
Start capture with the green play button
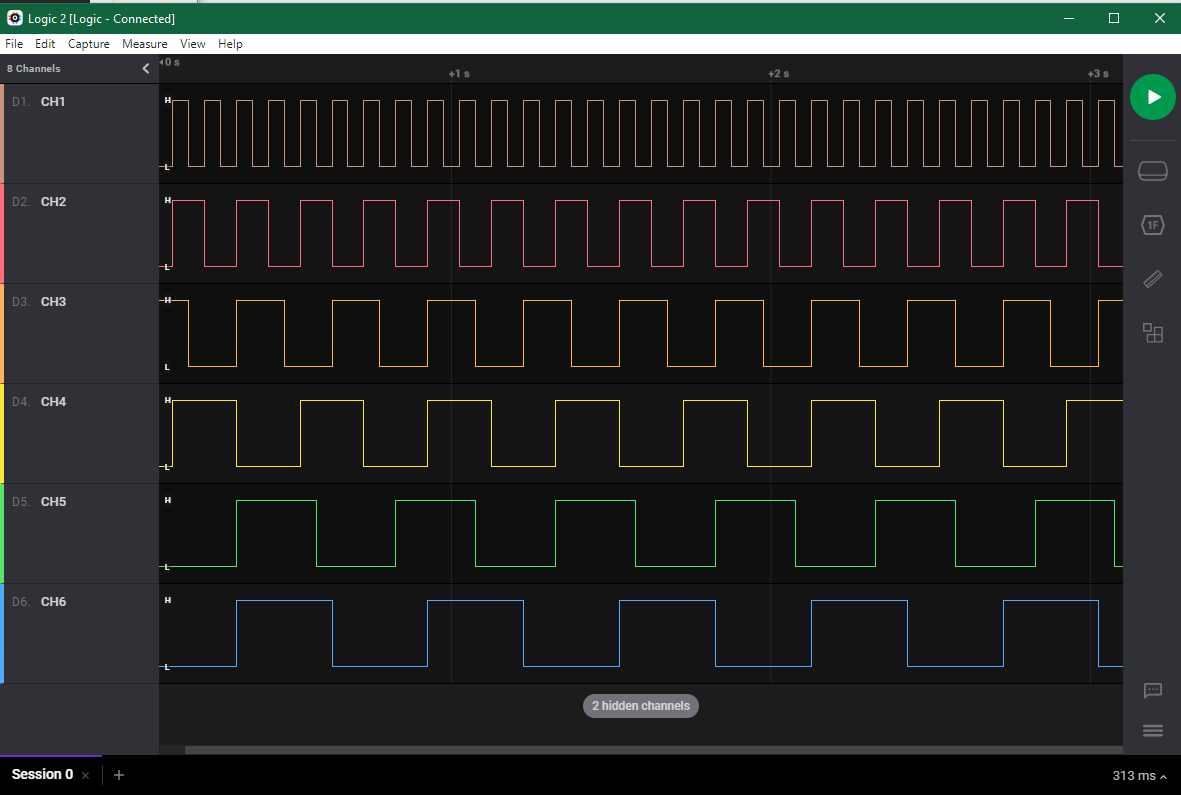coord(1153,97)
